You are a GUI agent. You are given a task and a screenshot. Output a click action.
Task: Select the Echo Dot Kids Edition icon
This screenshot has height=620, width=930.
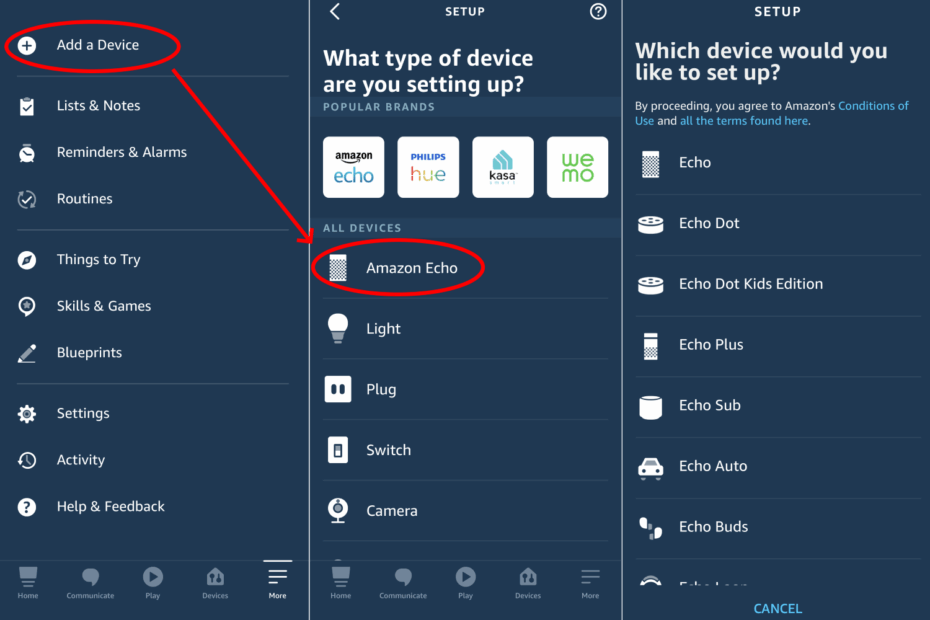[651, 285]
